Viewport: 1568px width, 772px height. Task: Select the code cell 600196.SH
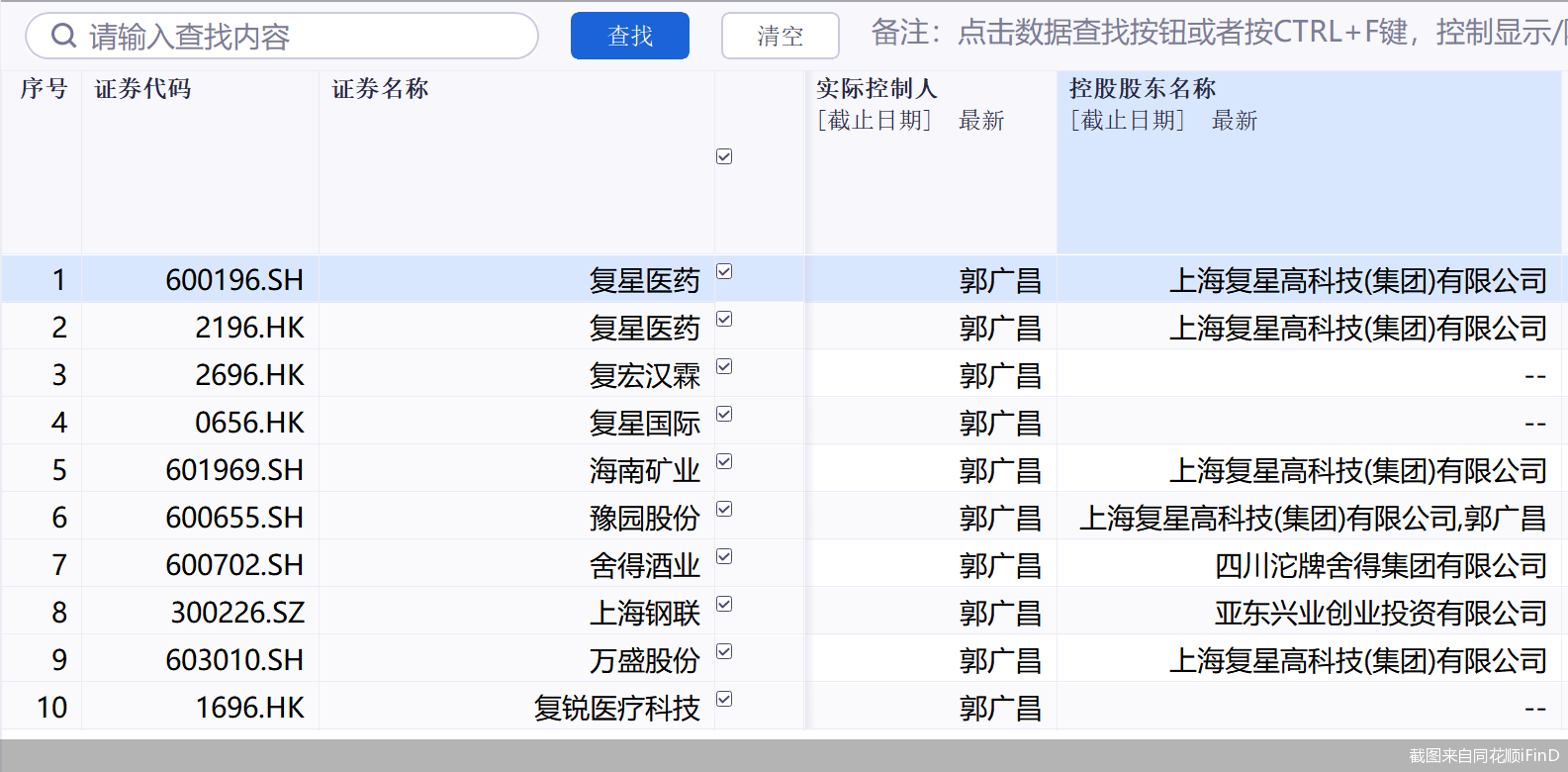200,280
